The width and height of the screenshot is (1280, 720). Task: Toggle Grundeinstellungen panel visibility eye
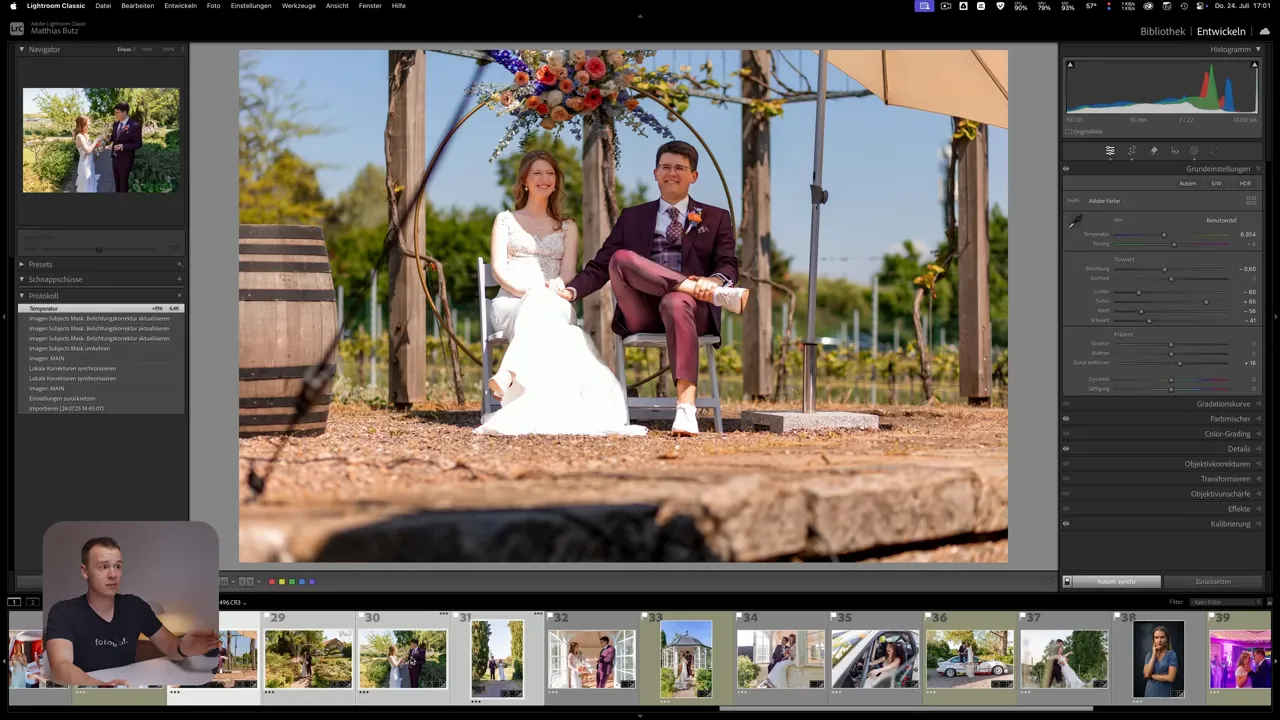pyautogui.click(x=1065, y=168)
